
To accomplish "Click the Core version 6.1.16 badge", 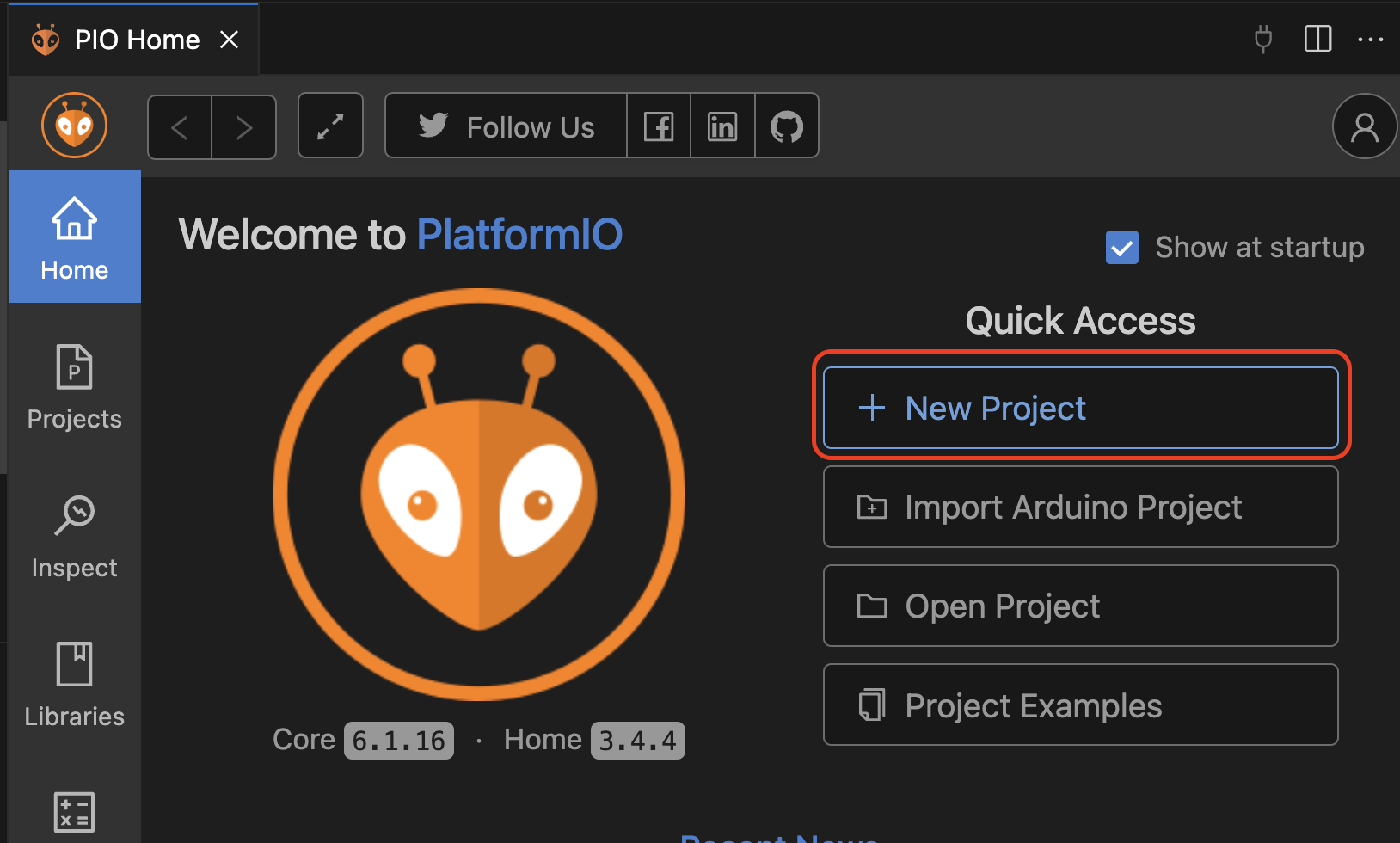I will click(399, 741).
